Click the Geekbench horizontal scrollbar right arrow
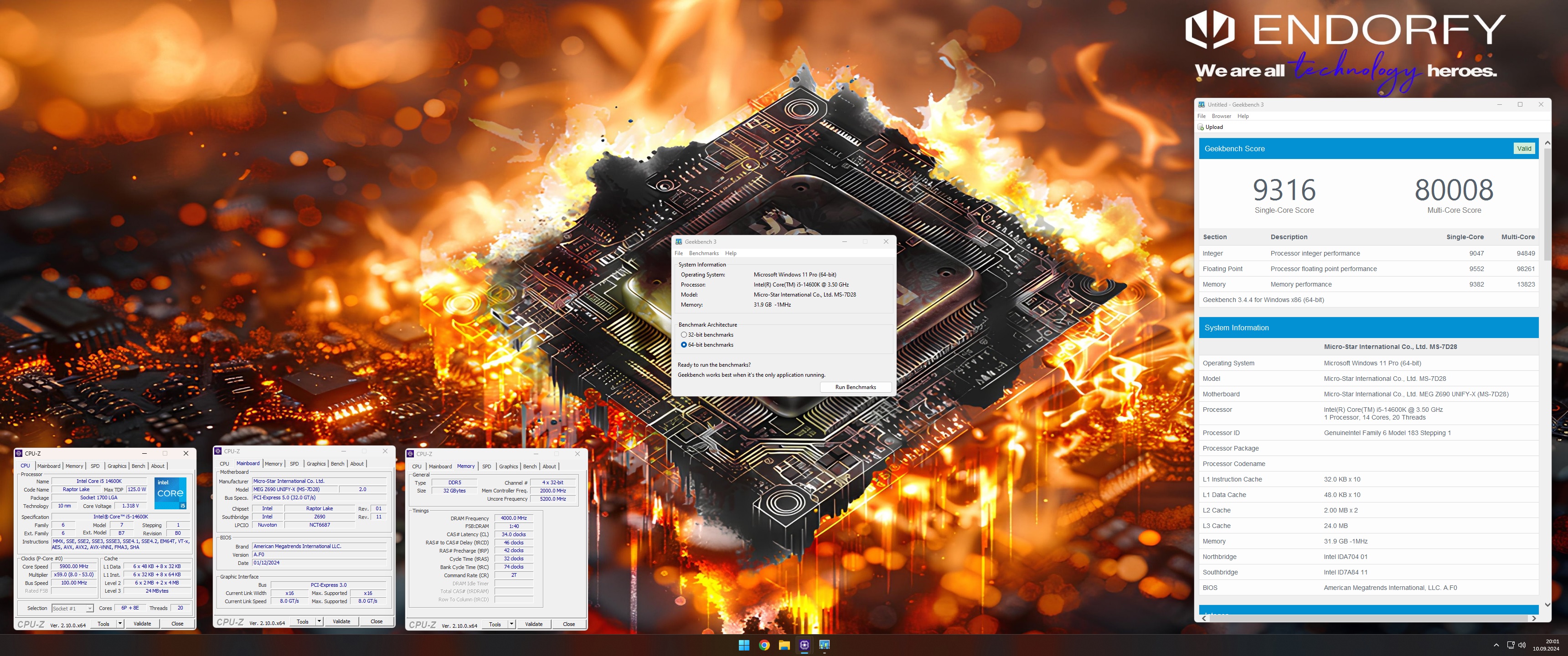The width and height of the screenshot is (1568, 656). coord(1533,618)
